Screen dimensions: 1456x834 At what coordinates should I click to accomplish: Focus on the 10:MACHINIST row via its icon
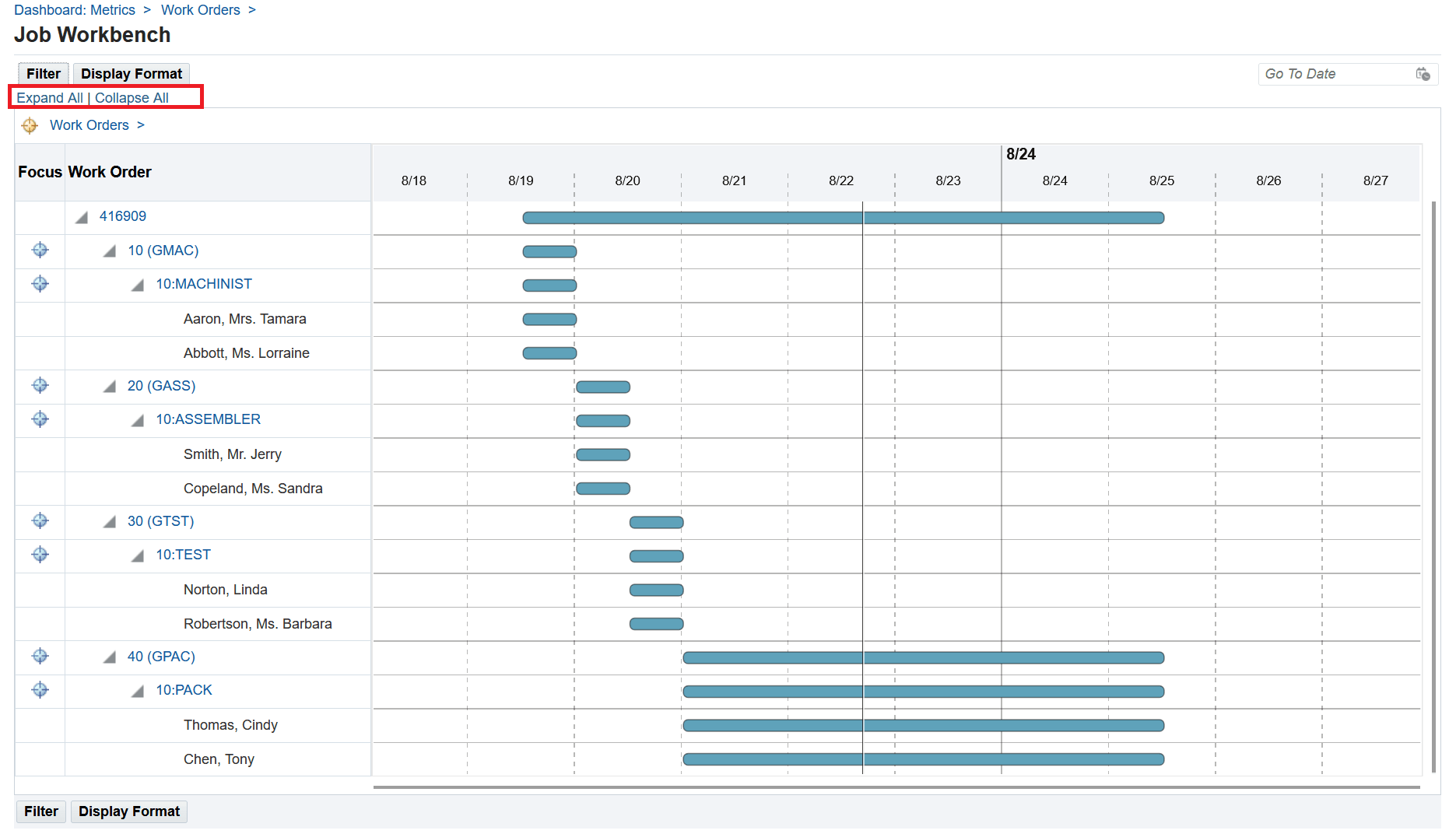[40, 283]
